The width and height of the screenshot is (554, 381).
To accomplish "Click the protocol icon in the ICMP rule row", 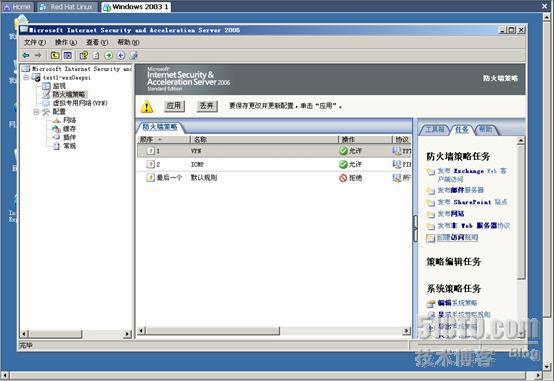I will tap(397, 164).
